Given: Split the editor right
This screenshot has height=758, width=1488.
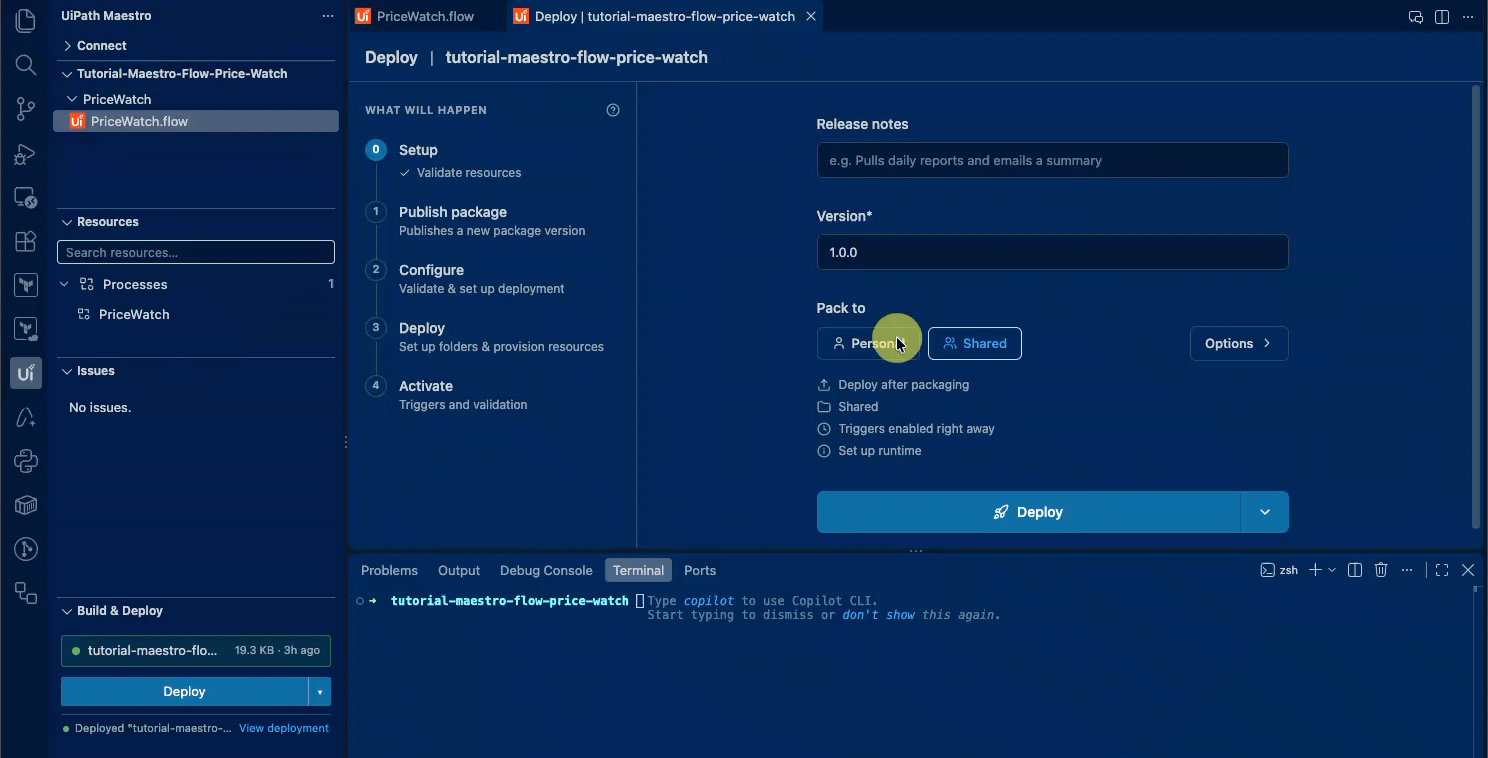Looking at the screenshot, I should pyautogui.click(x=1442, y=16).
